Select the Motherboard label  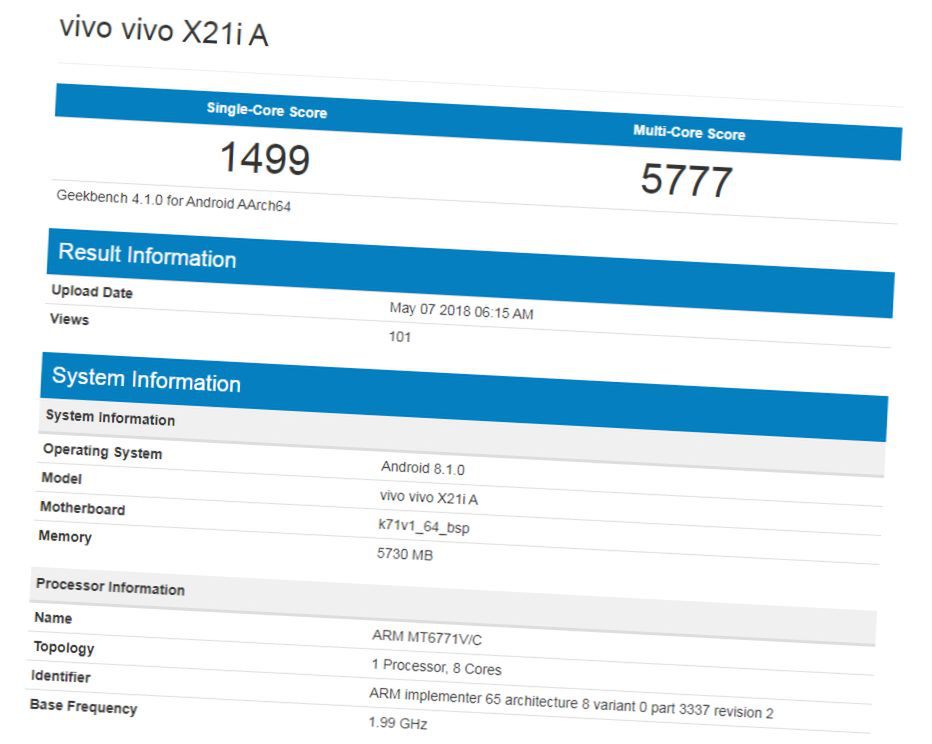pyautogui.click(x=83, y=508)
